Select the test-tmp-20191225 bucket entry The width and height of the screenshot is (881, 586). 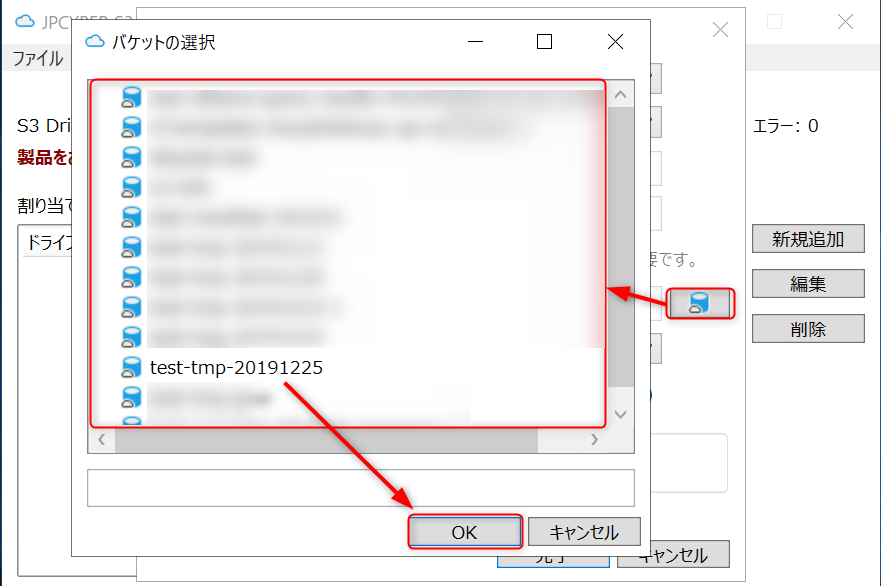237,367
